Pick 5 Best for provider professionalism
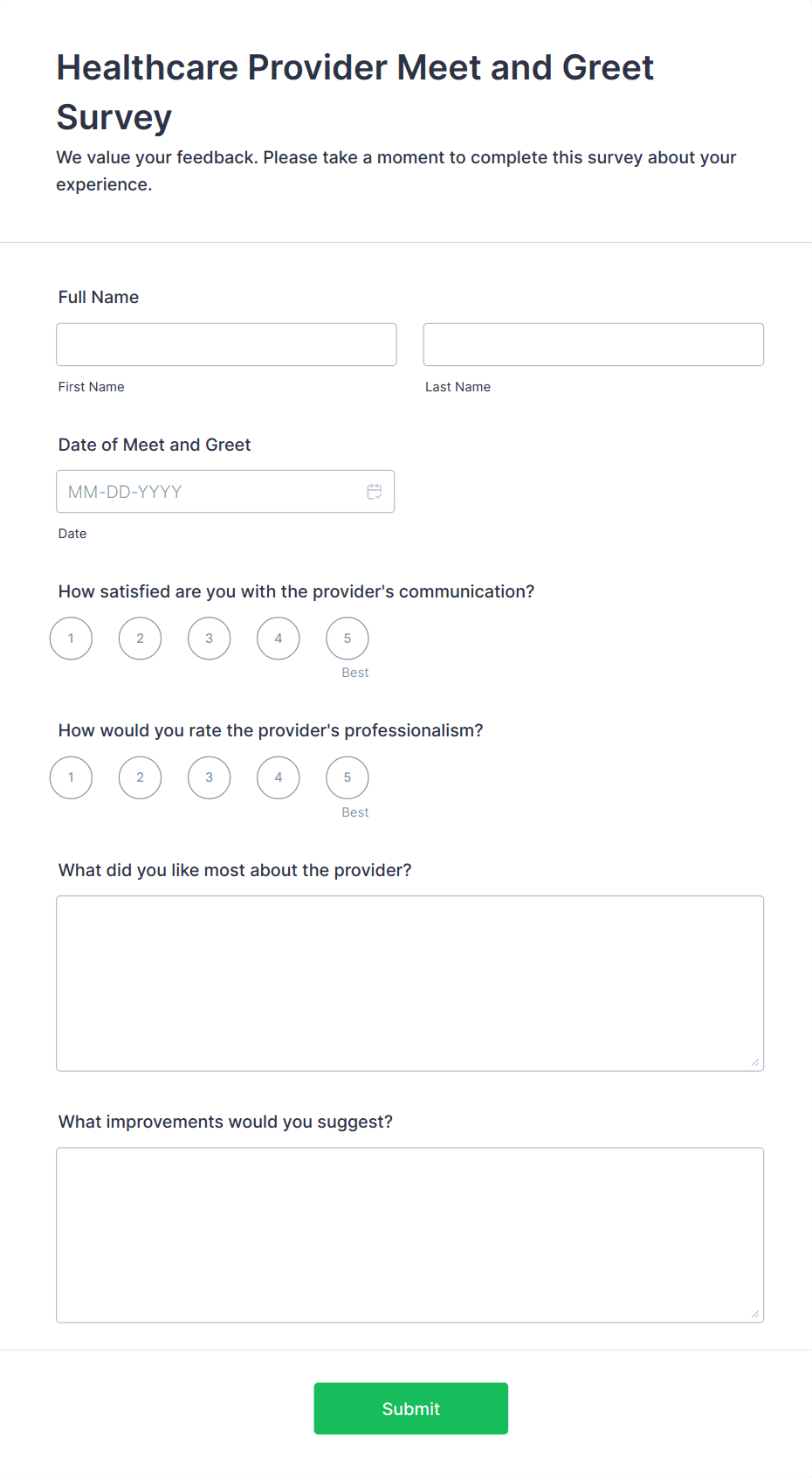Screen dimensions: 812x1478 tap(348, 777)
